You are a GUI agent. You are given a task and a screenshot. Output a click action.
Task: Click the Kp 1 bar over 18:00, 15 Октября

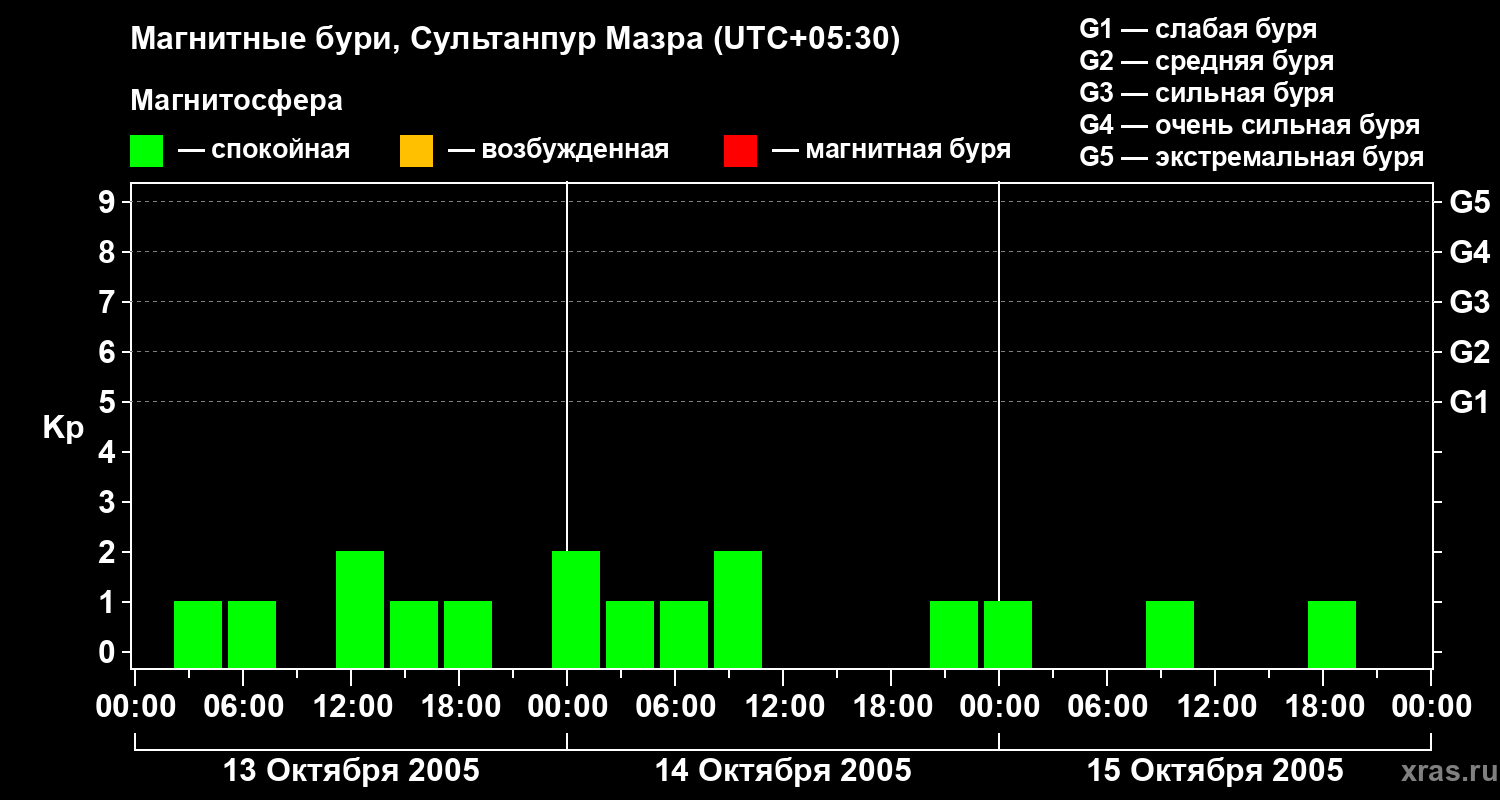1332,635
